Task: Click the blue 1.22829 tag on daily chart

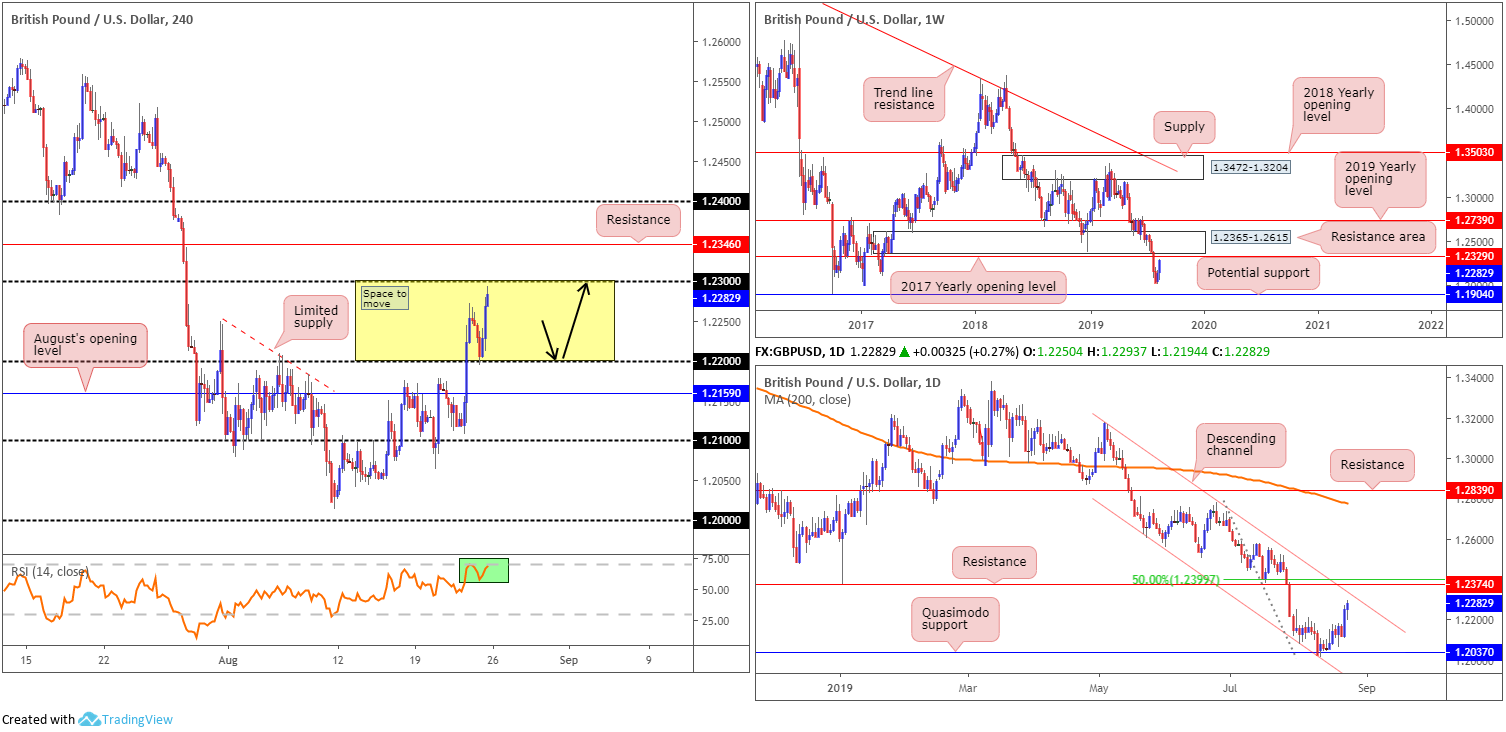Action: (x=1474, y=603)
